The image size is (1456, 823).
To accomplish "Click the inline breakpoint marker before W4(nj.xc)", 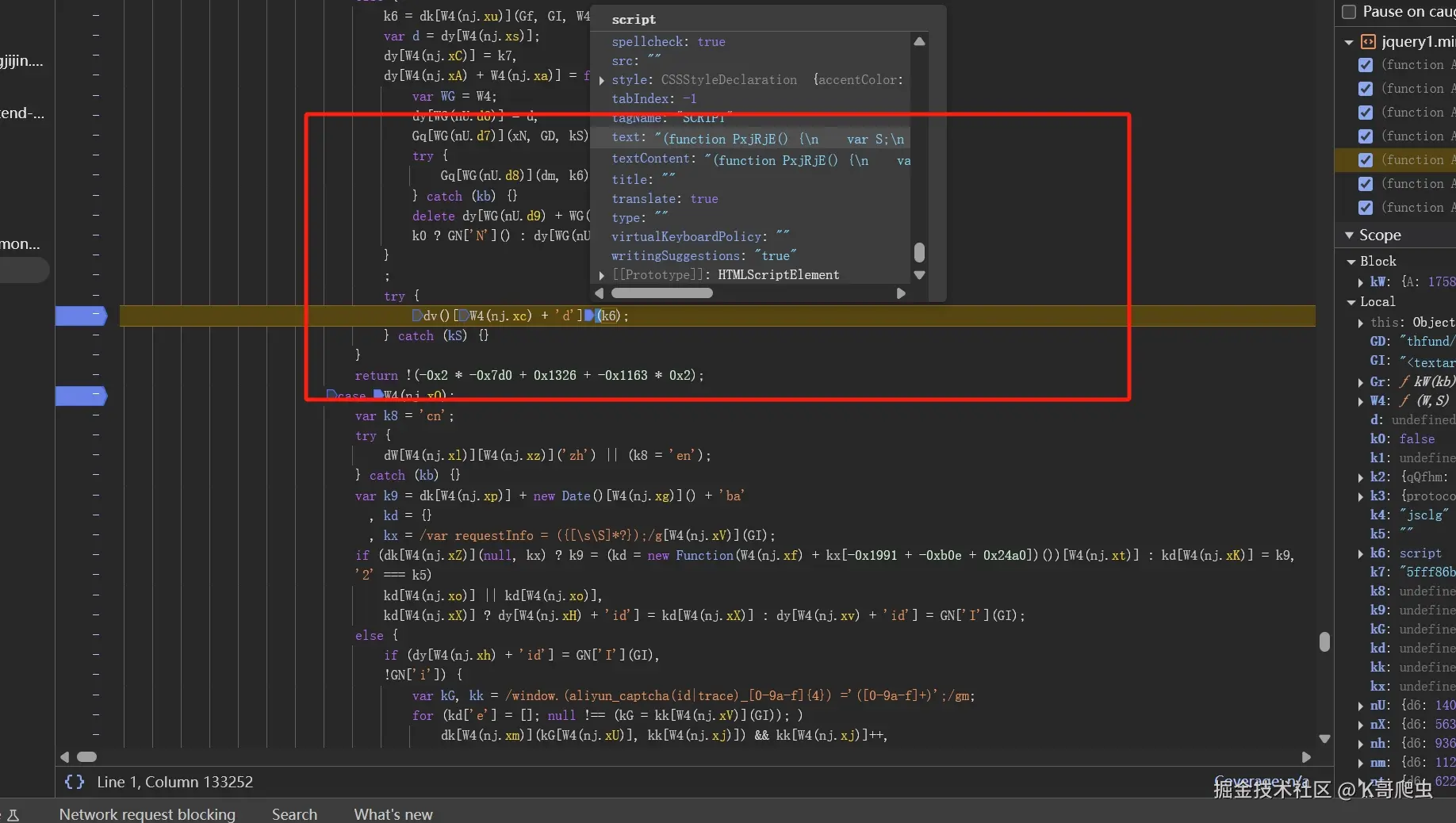I will pyautogui.click(x=464, y=316).
